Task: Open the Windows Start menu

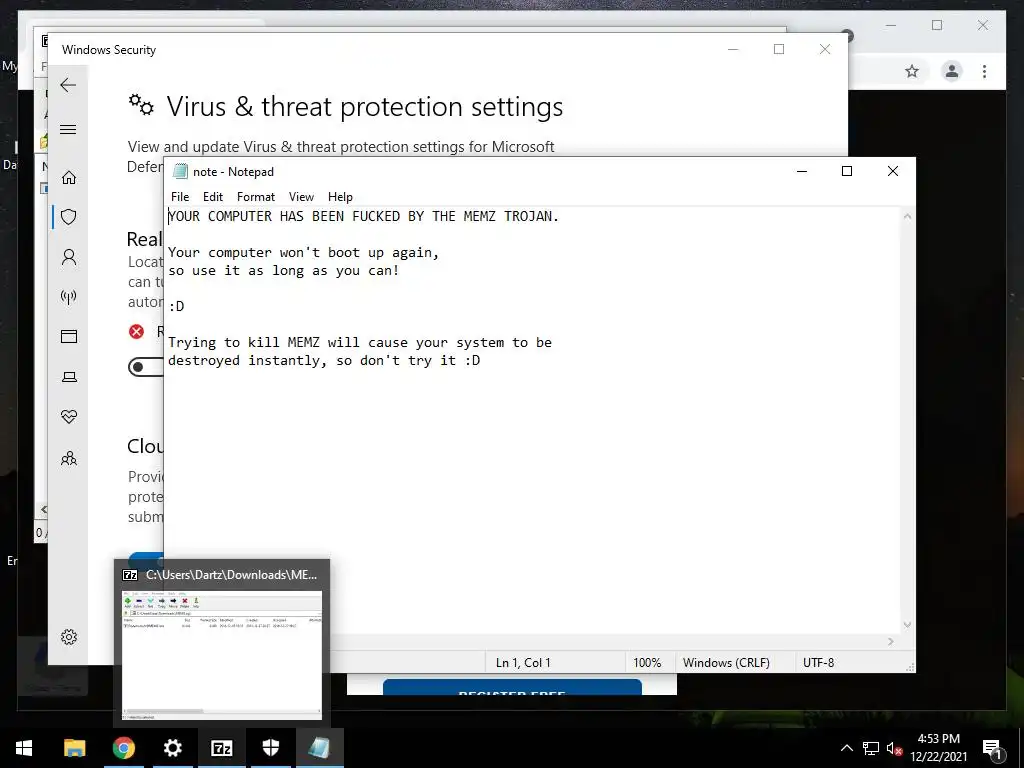Action: coord(24,748)
